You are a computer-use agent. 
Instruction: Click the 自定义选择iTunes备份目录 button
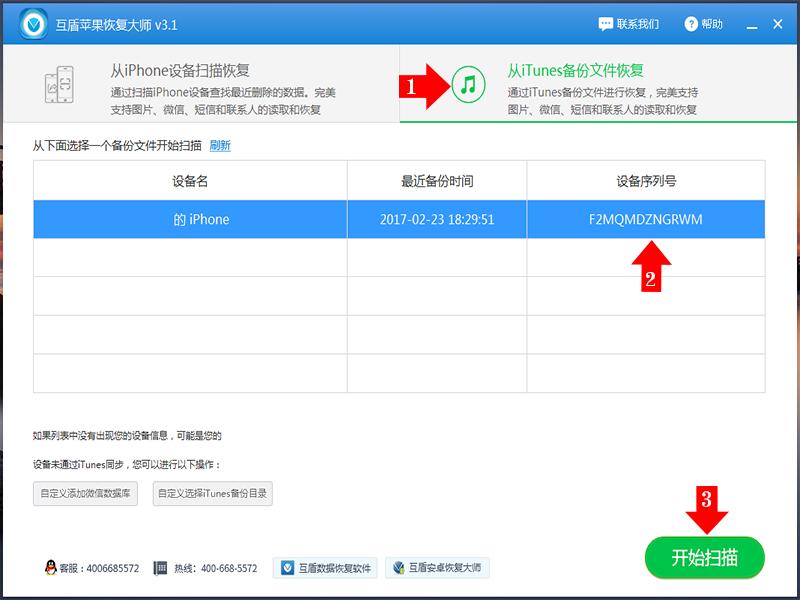tap(215, 492)
